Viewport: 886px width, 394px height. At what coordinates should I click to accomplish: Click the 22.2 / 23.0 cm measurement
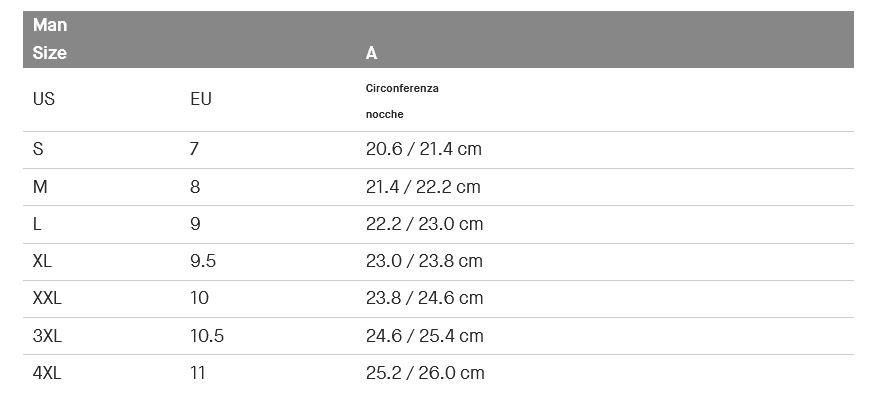(424, 224)
